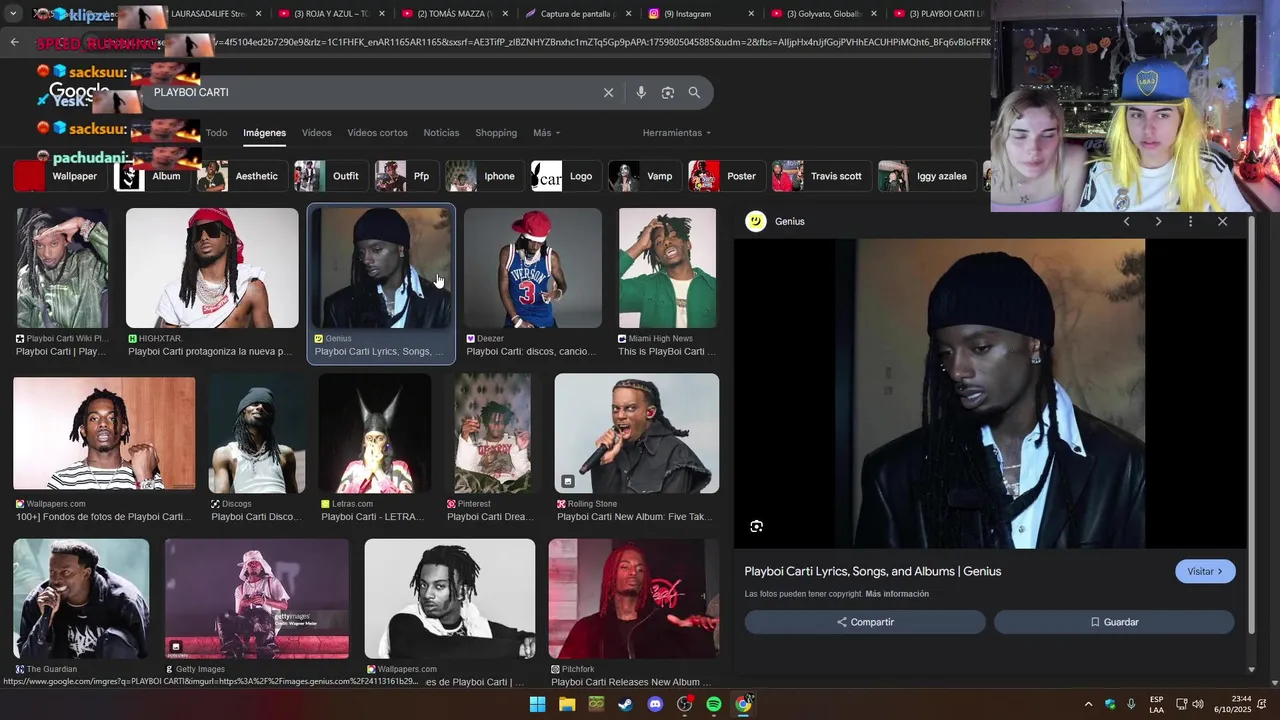
Task: Show next image in Genius preview panel
Action: pyautogui.click(x=1158, y=222)
